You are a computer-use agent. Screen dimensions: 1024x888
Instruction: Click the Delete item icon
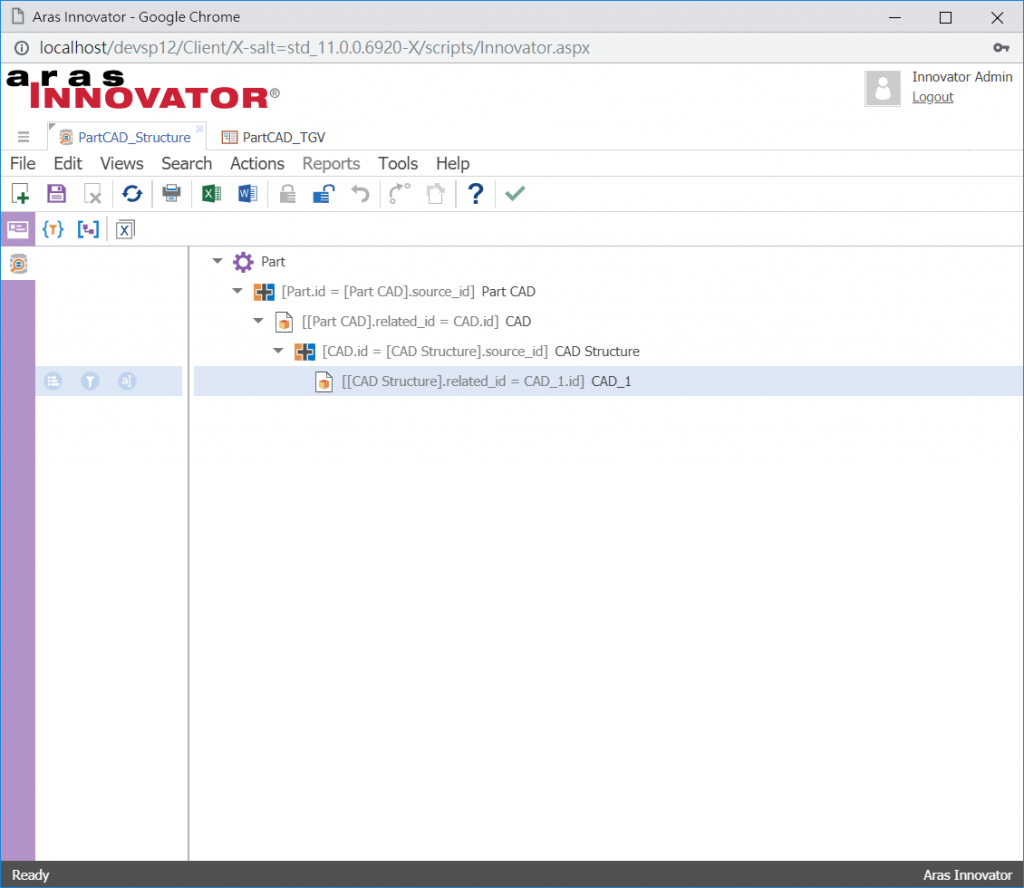(x=93, y=194)
